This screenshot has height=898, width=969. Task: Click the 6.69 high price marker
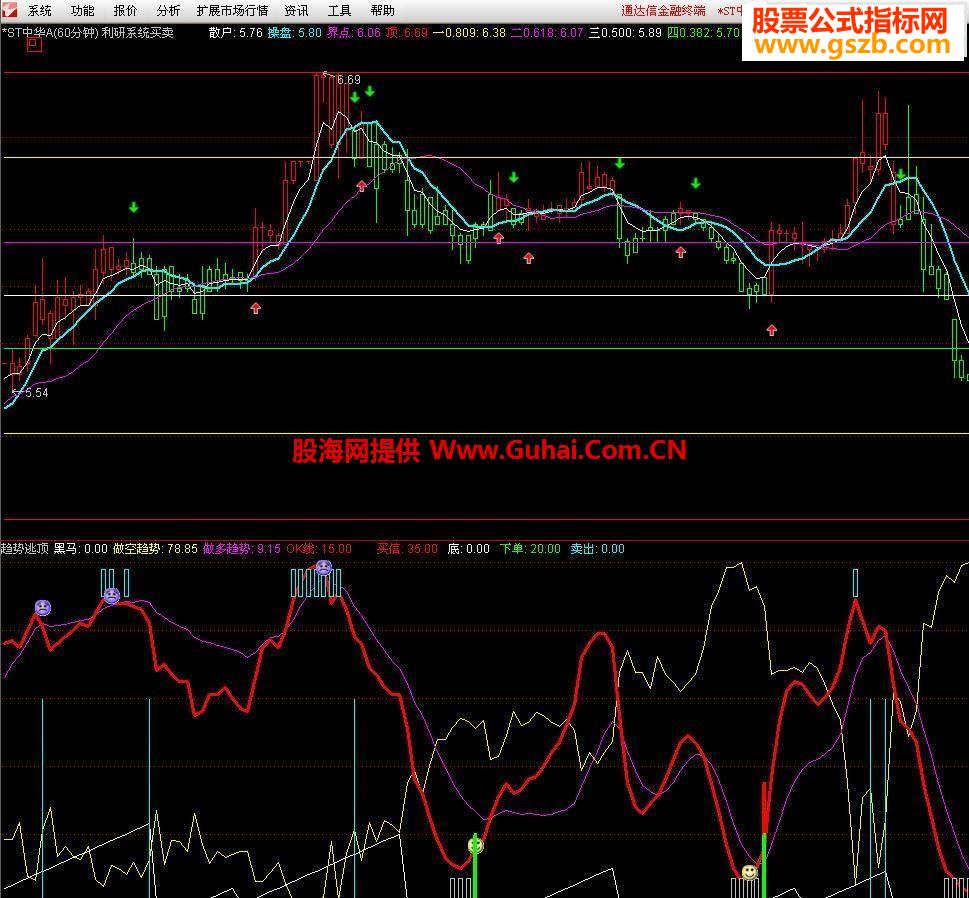pyautogui.click(x=349, y=80)
